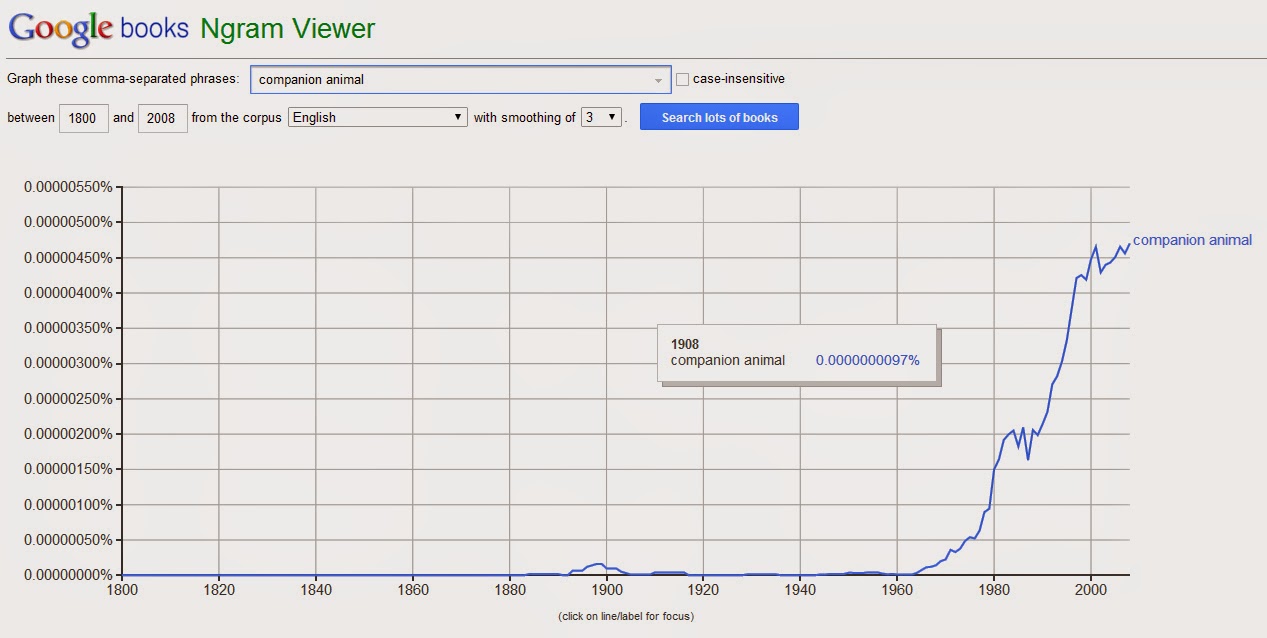1267x638 pixels.
Task: Open the smoothing value dropdown
Action: click(601, 117)
